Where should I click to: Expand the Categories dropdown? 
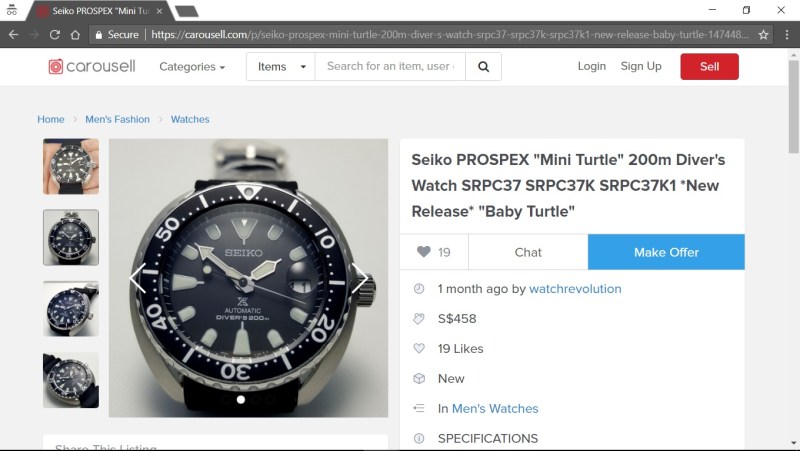tap(192, 67)
